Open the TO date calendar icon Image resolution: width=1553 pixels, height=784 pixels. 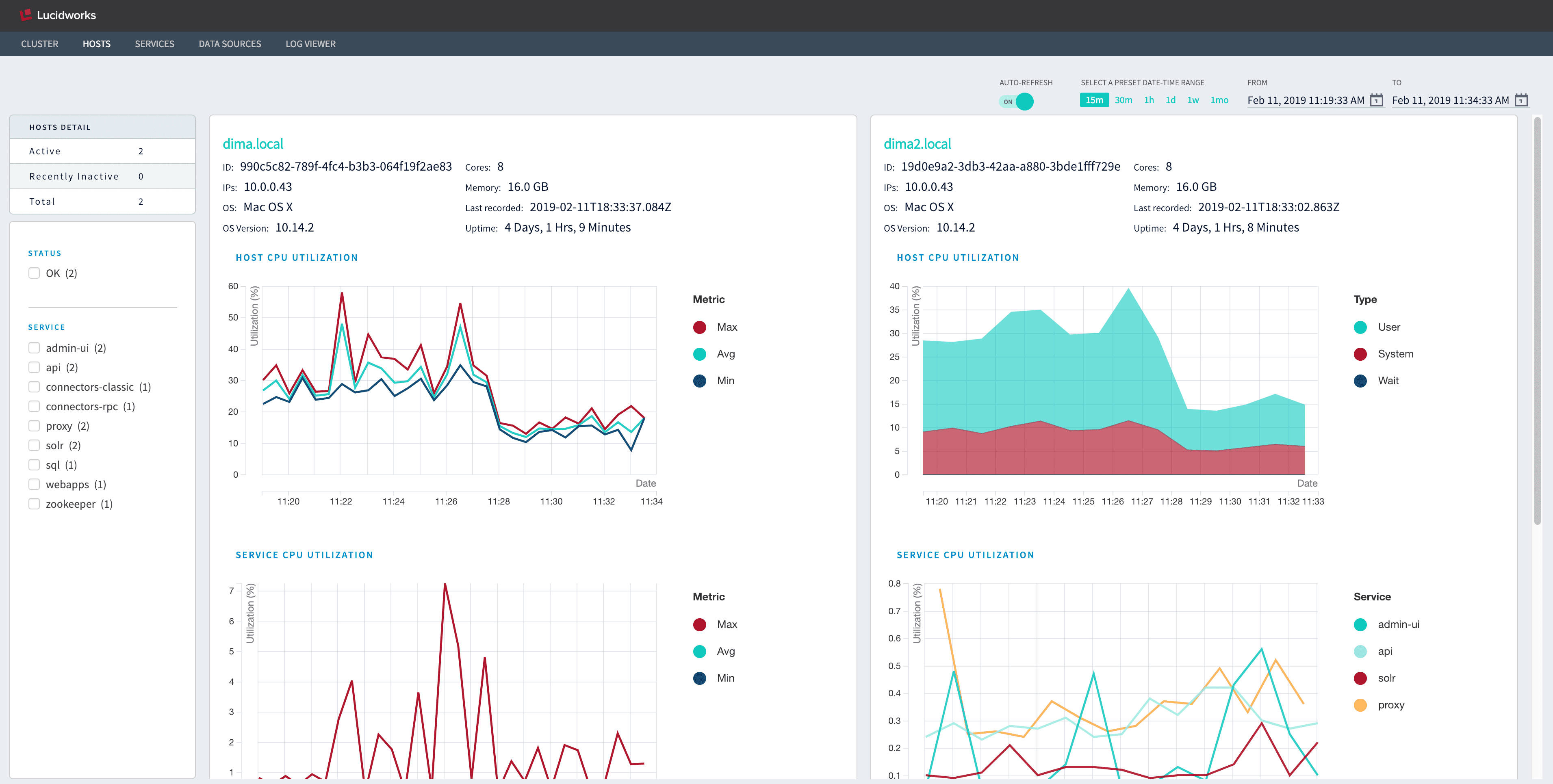[x=1521, y=100]
